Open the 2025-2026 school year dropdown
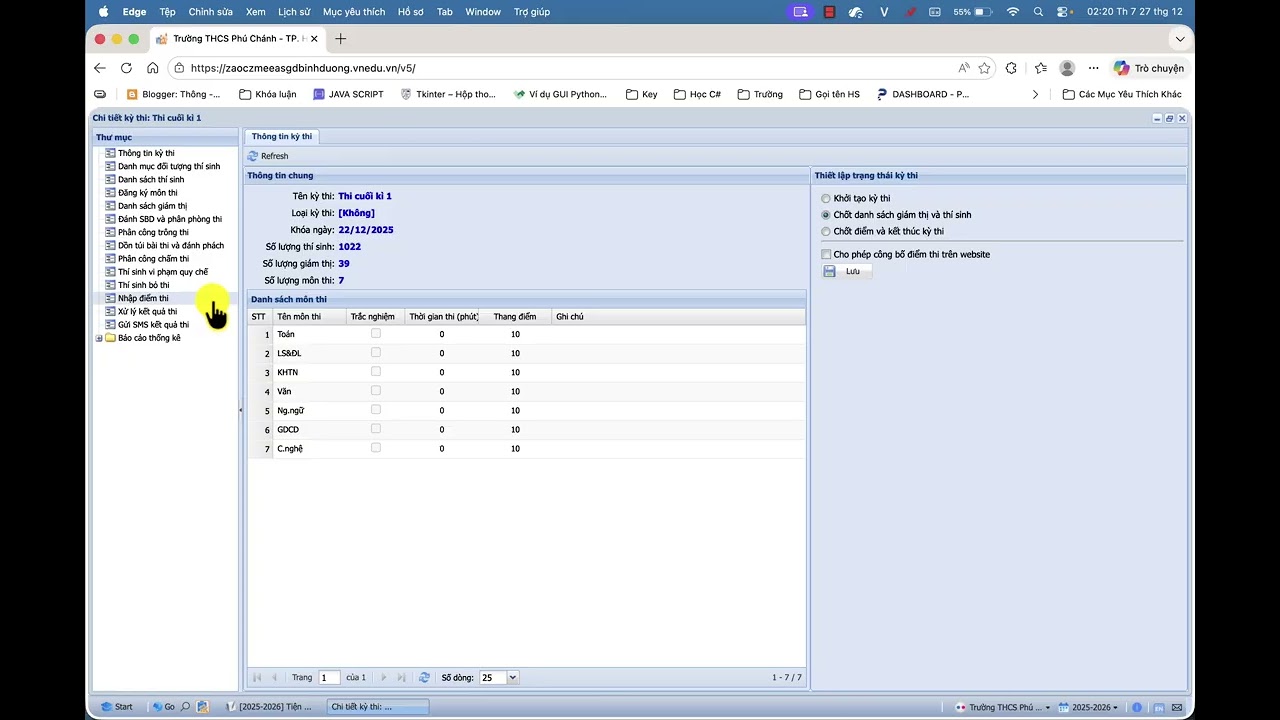The image size is (1280, 720). [1089, 707]
